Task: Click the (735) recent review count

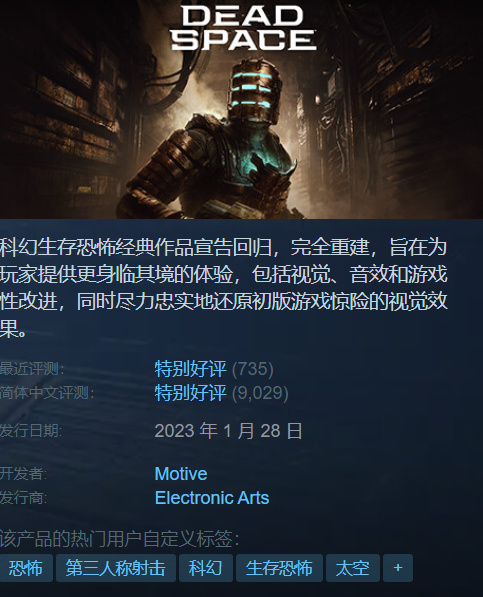Action: click(x=253, y=369)
